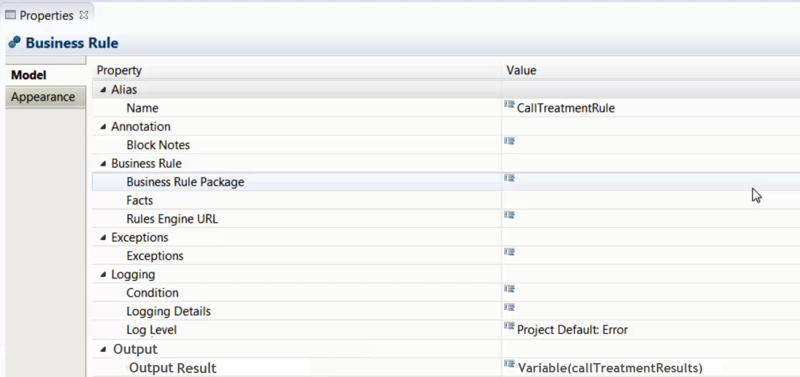800x377 pixels.
Task: Collapse the Output category
Action: [104, 349]
